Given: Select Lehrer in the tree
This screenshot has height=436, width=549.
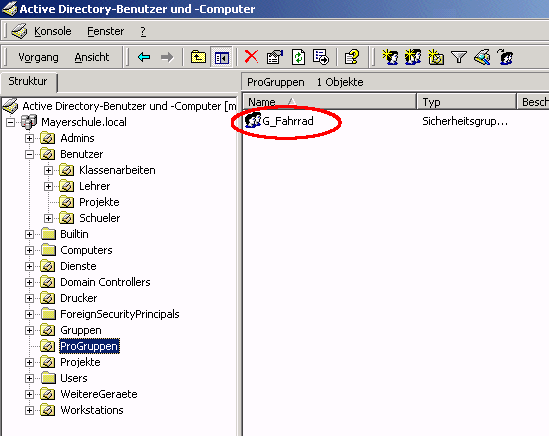Looking at the screenshot, I should pyautogui.click(x=95, y=186).
